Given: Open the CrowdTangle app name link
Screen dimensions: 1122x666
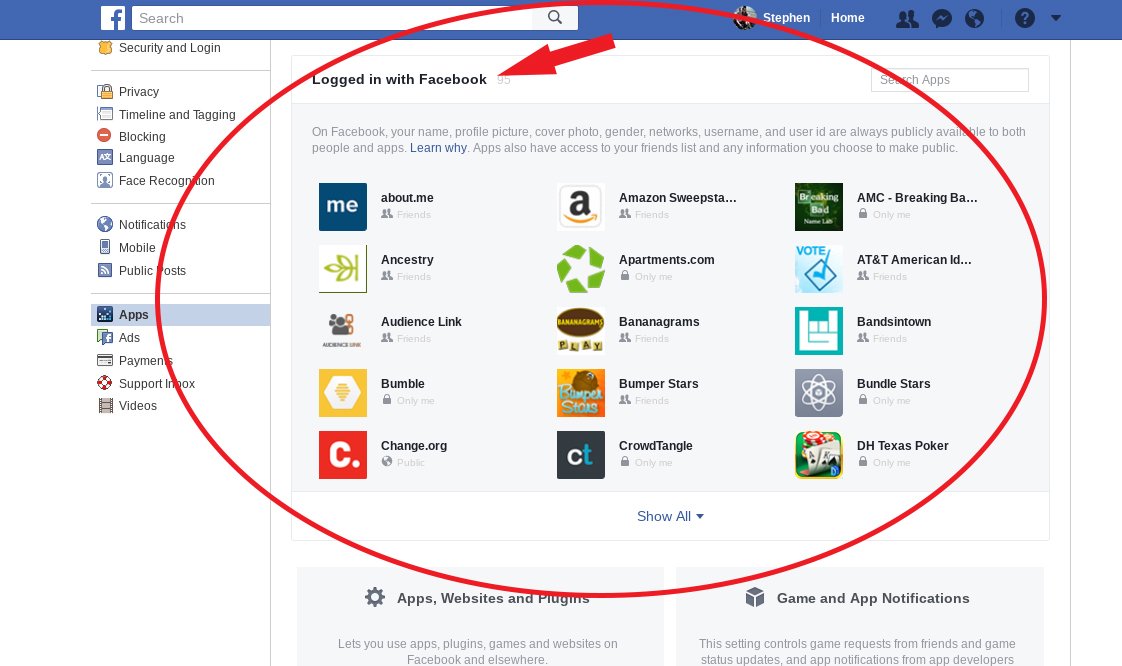Looking at the screenshot, I should click(655, 446).
